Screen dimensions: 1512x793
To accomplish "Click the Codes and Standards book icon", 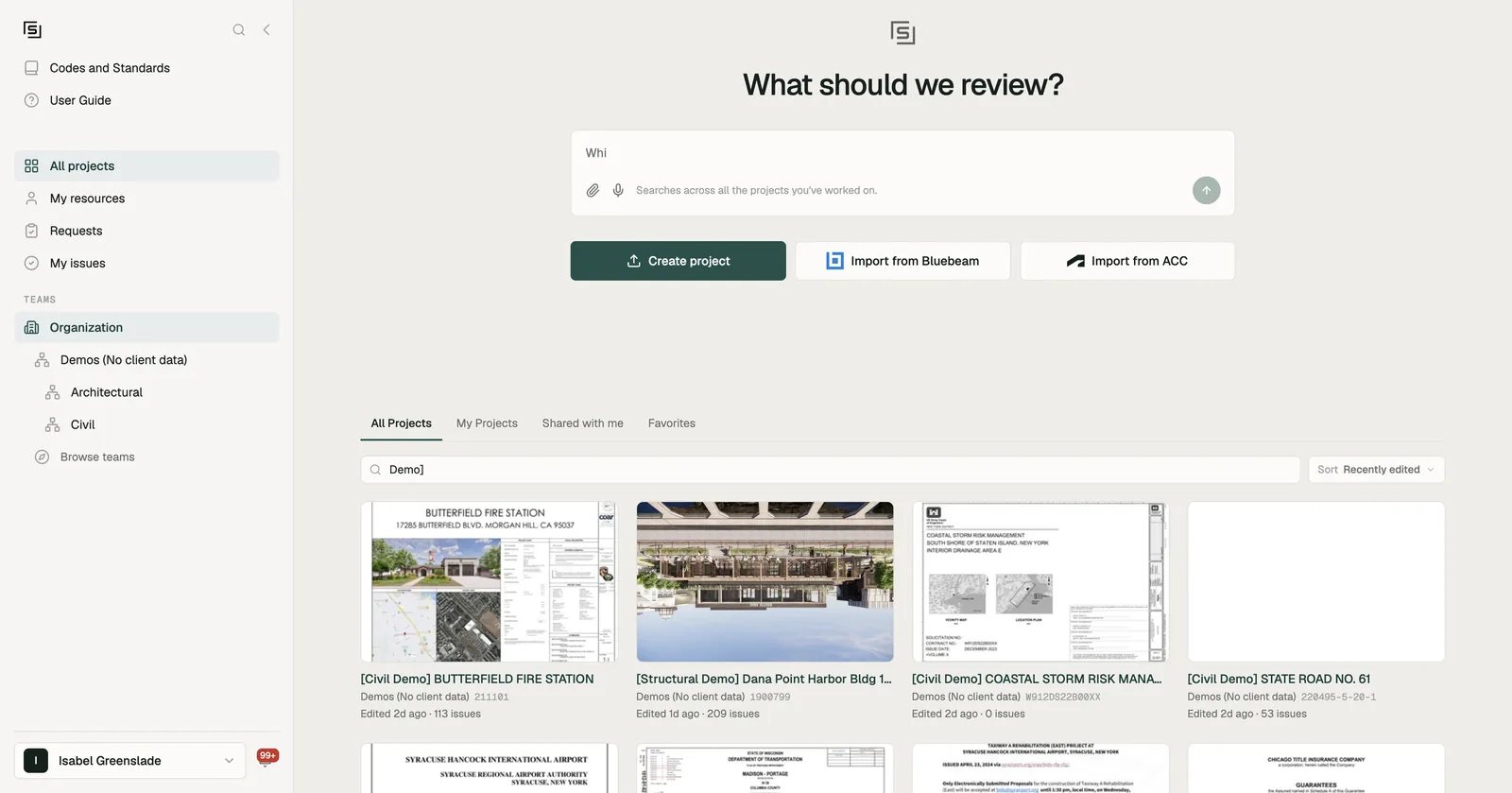I will click(x=31, y=68).
